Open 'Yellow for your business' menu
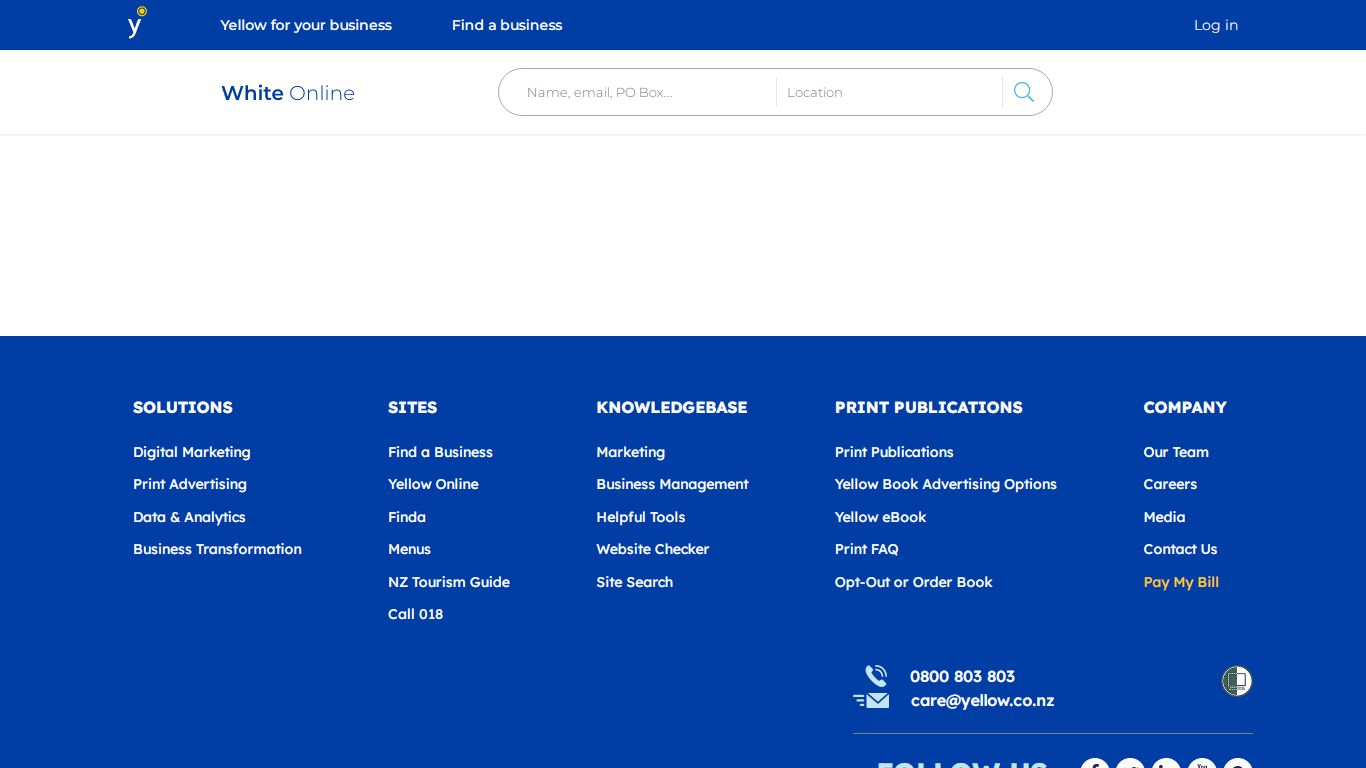Viewport: 1366px width, 768px height. 306,25
